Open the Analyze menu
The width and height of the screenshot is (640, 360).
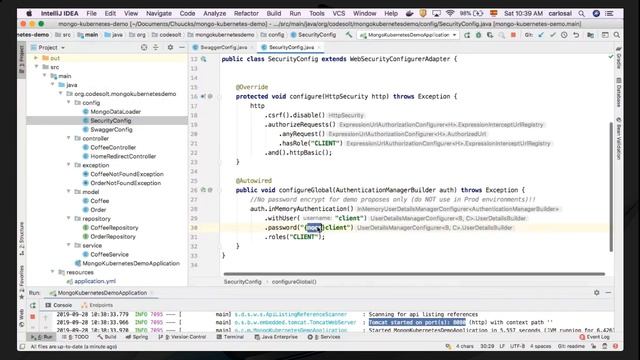tap(215, 13)
